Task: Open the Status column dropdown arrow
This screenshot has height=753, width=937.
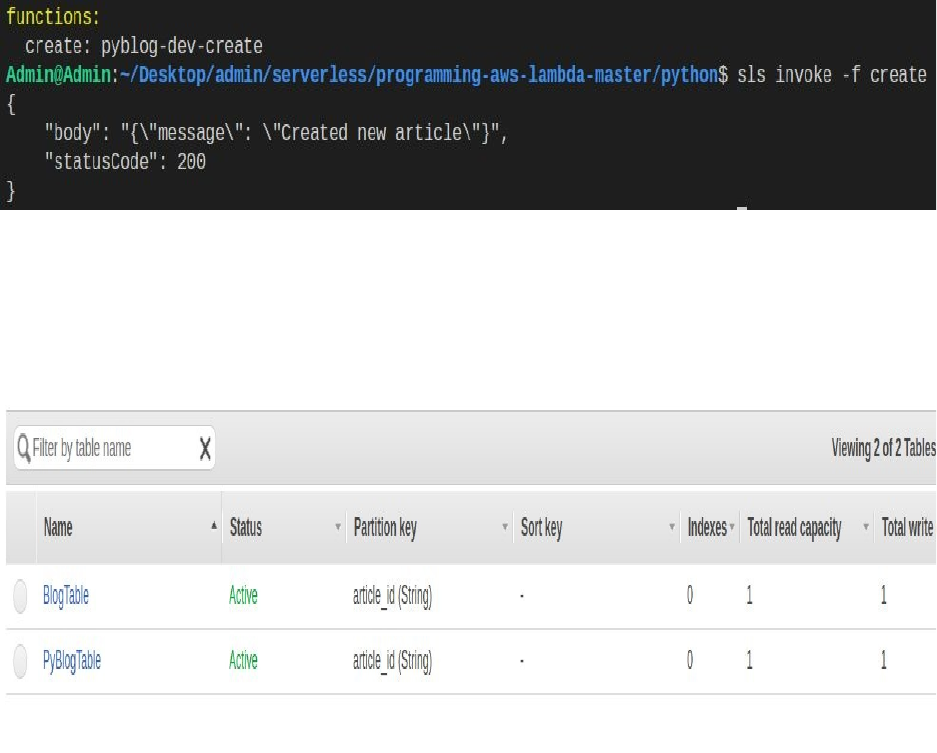Action: point(338,528)
